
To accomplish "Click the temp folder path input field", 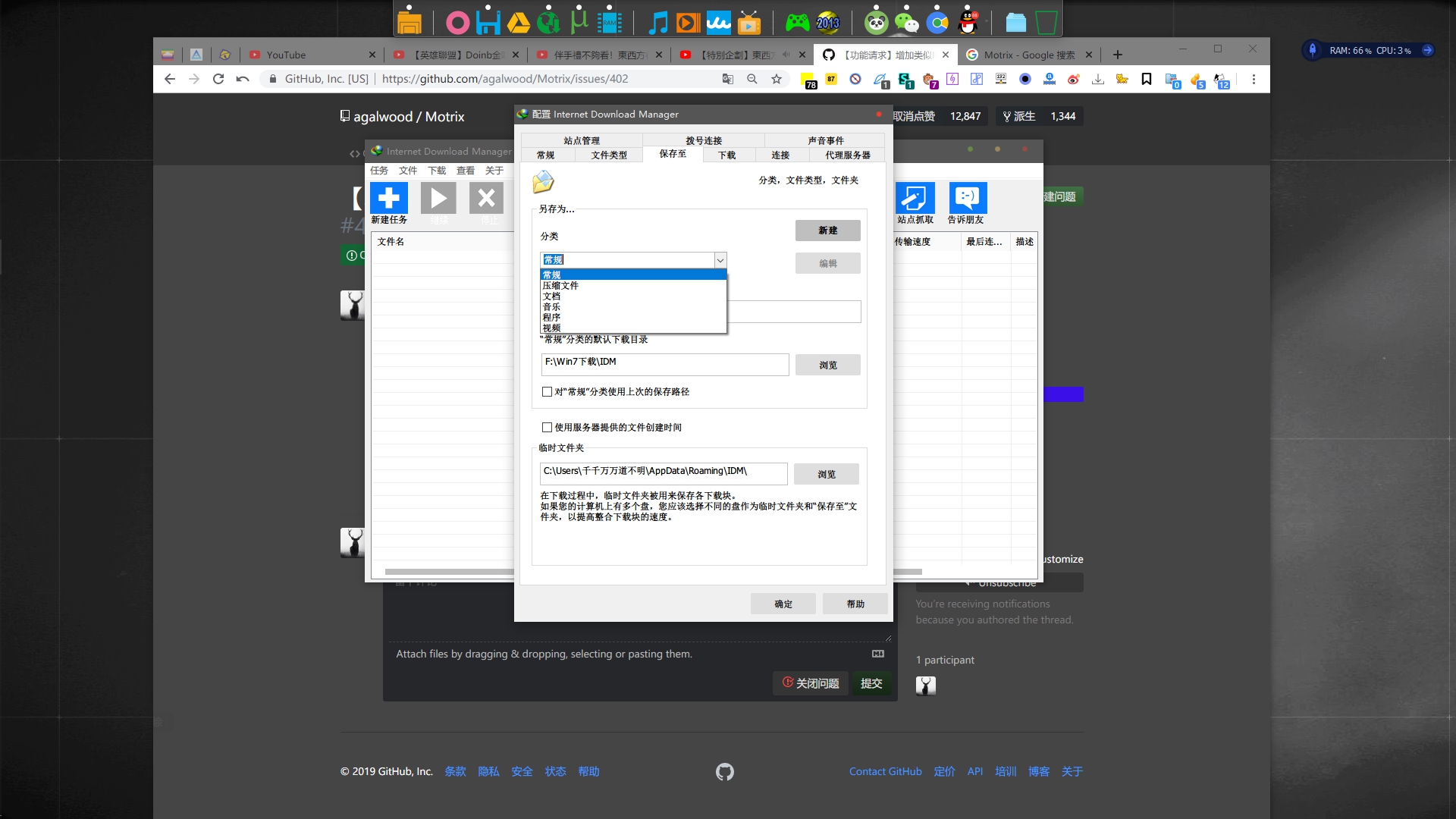I will (x=664, y=473).
